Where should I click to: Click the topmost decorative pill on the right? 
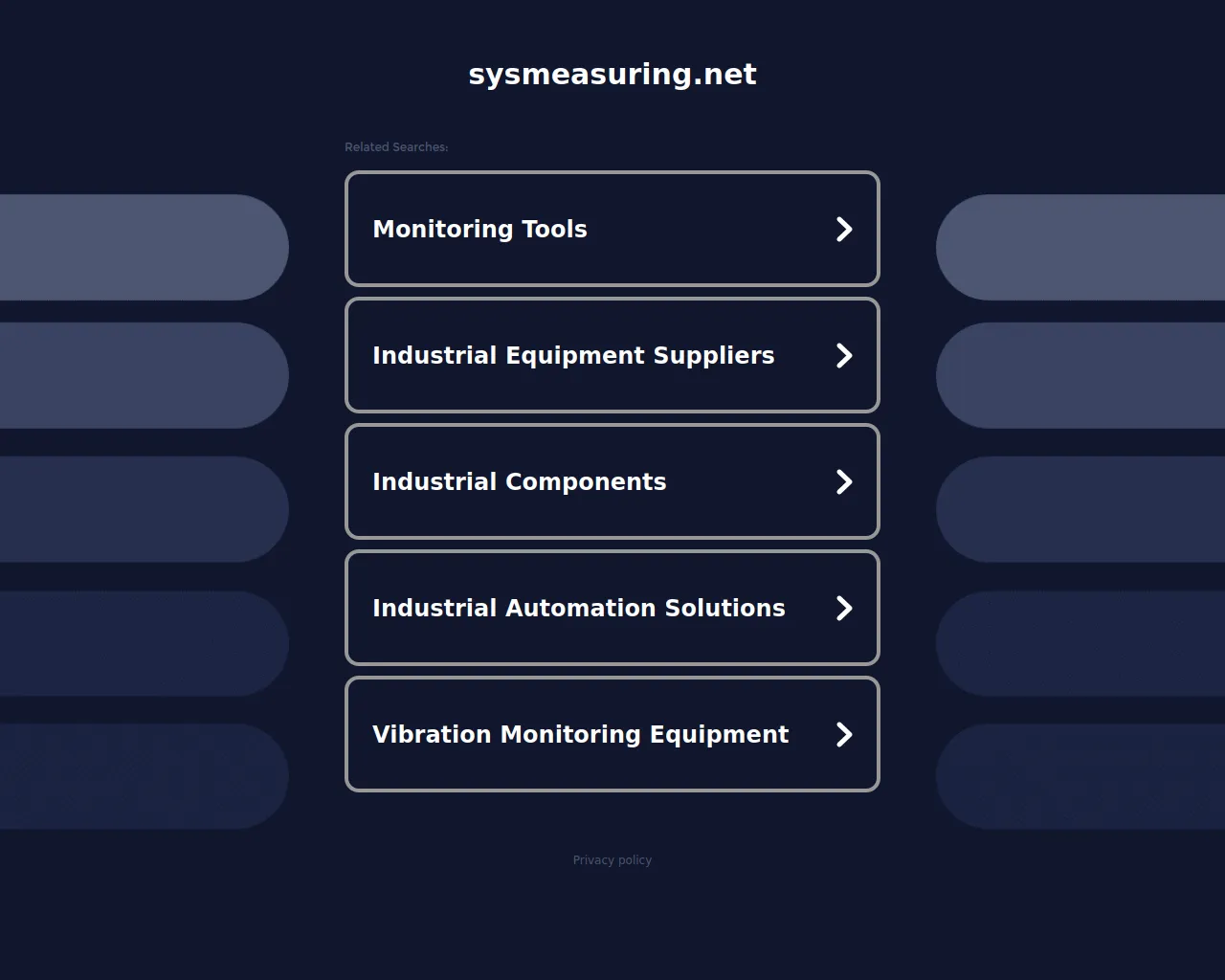(1081, 247)
